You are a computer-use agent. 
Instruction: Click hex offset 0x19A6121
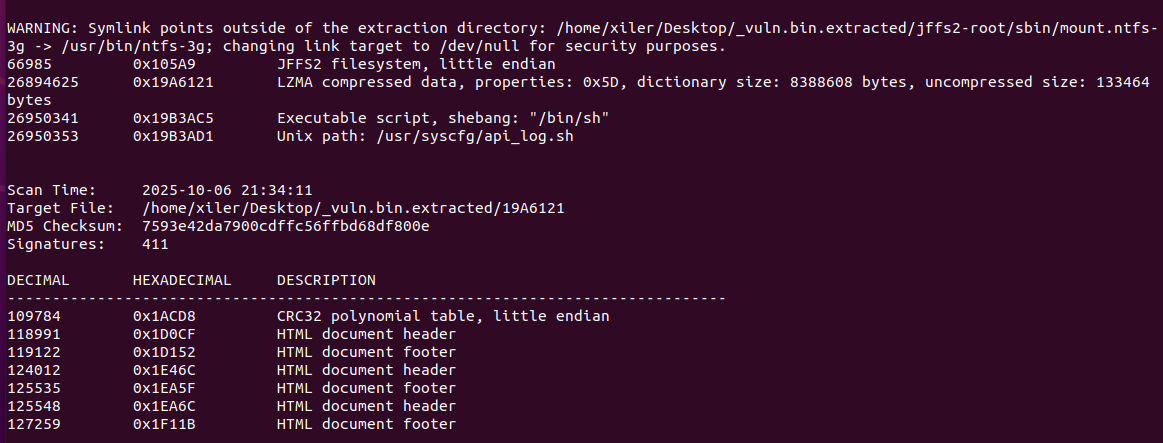coord(173,82)
